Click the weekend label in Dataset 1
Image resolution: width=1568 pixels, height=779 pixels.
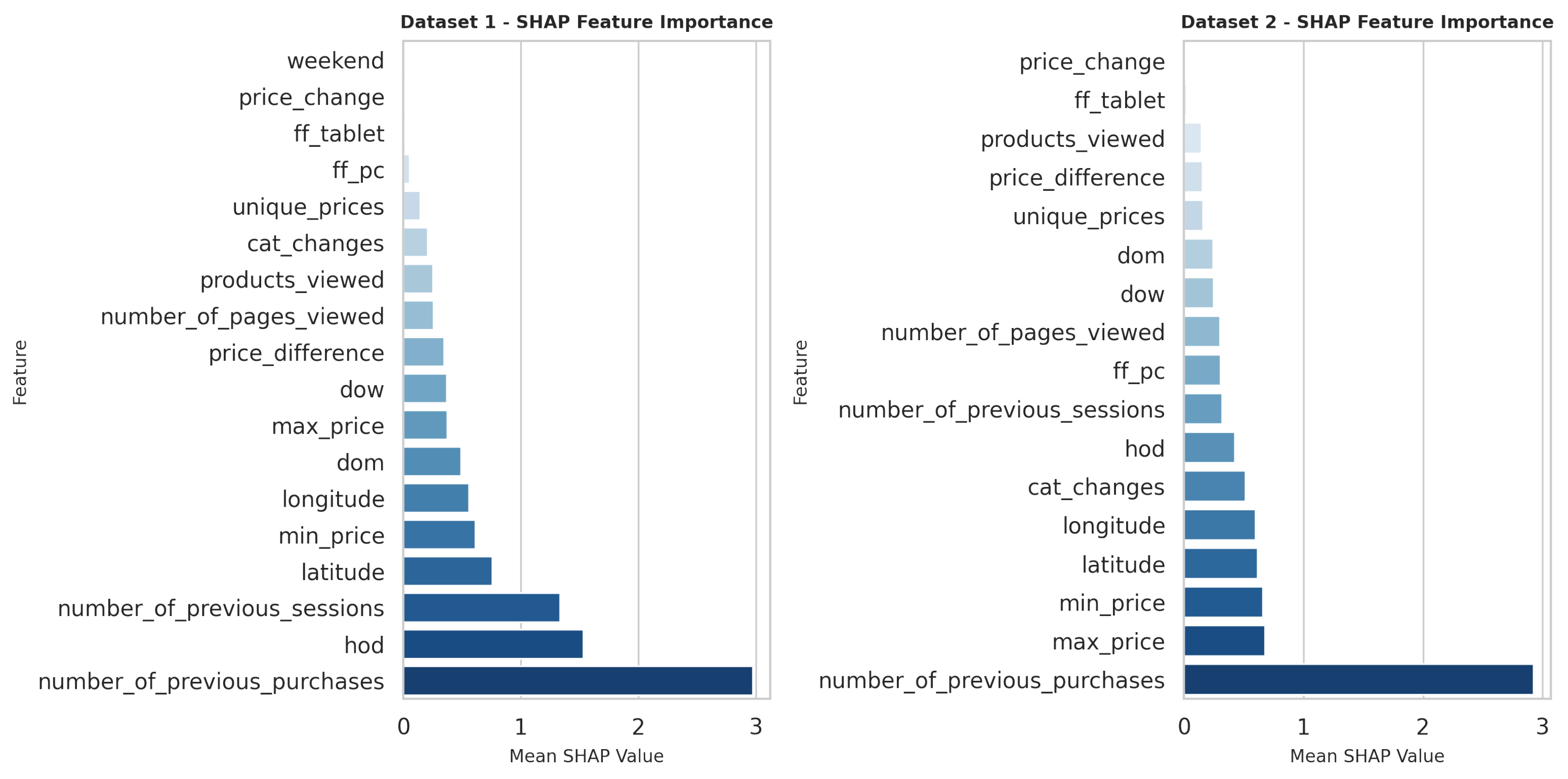tap(336, 61)
